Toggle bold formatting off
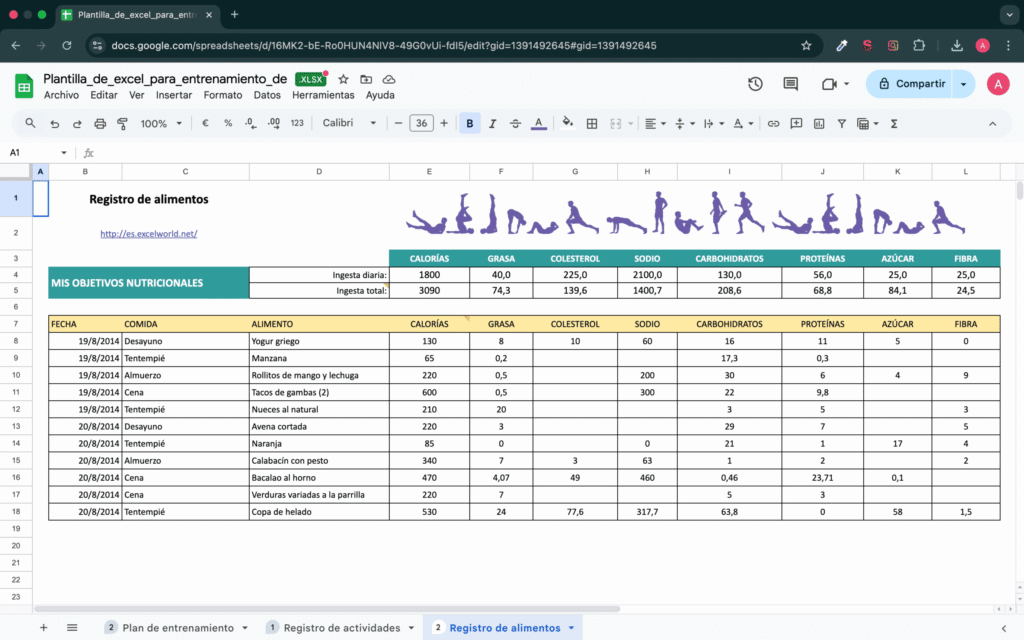This screenshot has height=640, width=1024. [x=469, y=123]
